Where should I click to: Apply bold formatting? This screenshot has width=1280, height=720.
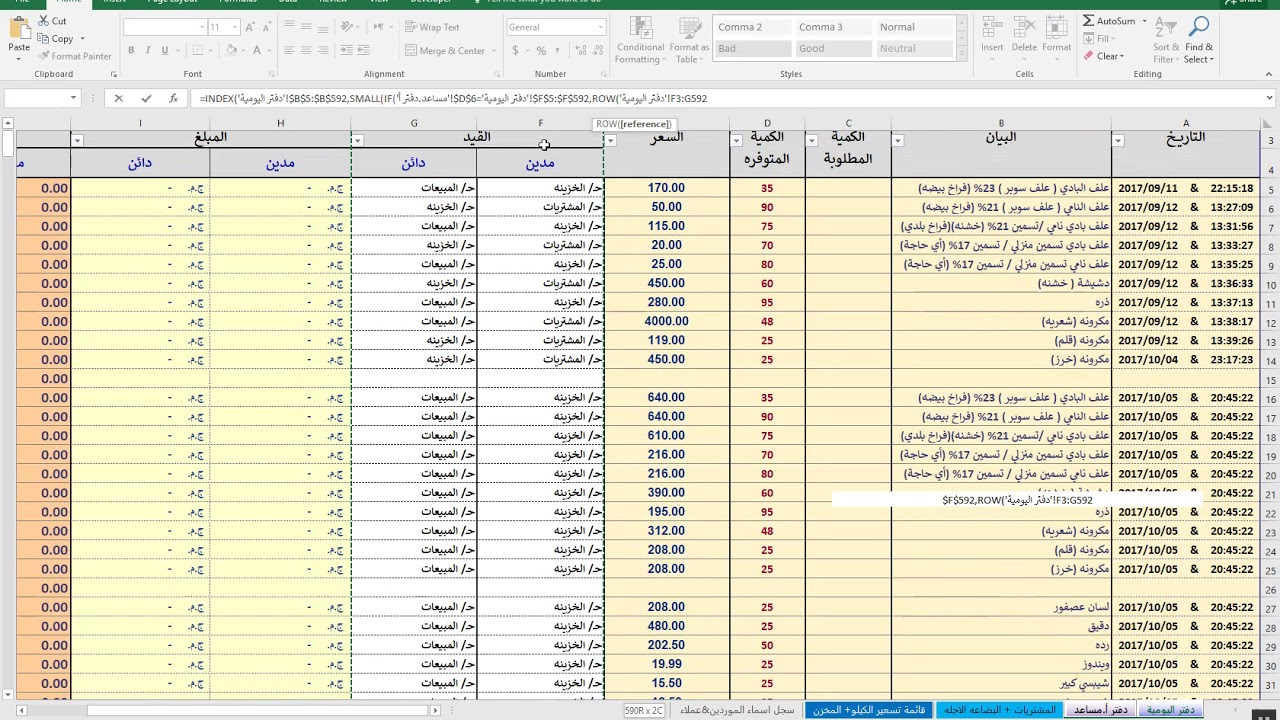(x=131, y=51)
